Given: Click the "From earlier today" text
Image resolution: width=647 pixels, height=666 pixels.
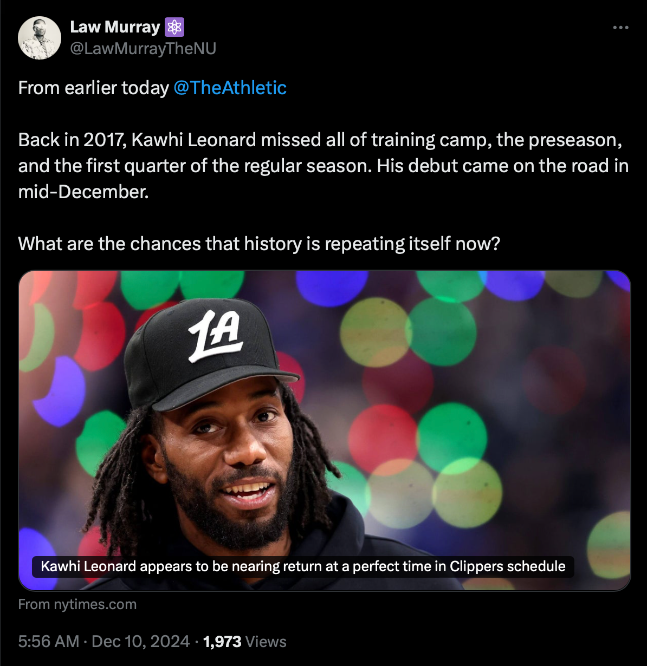Looking at the screenshot, I should (x=93, y=88).
